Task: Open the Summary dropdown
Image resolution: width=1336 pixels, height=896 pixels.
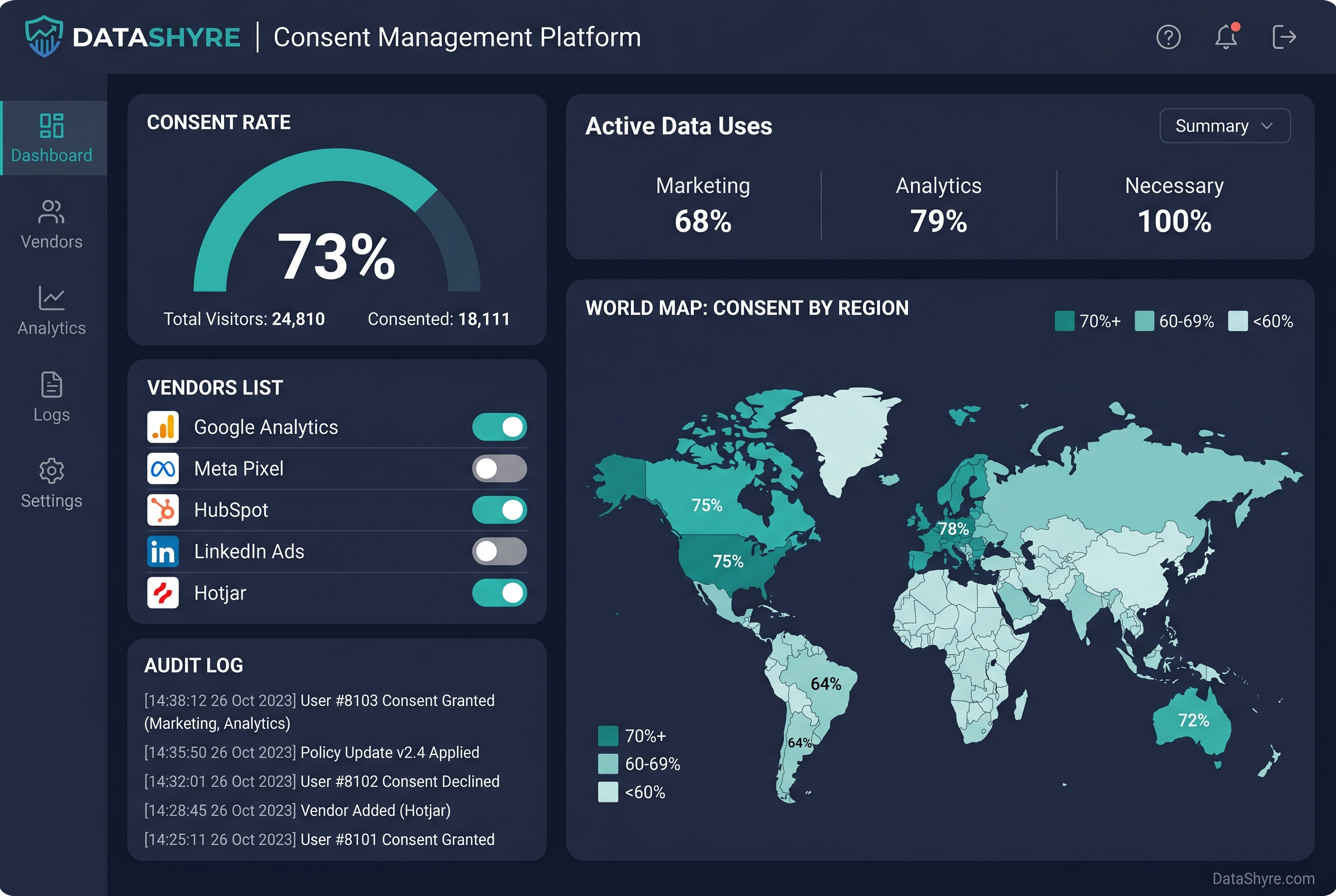Action: [1224, 126]
